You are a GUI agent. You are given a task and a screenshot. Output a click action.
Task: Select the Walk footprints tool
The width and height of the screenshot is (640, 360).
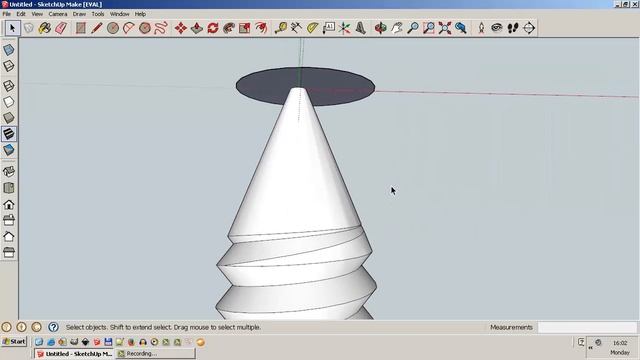513,28
